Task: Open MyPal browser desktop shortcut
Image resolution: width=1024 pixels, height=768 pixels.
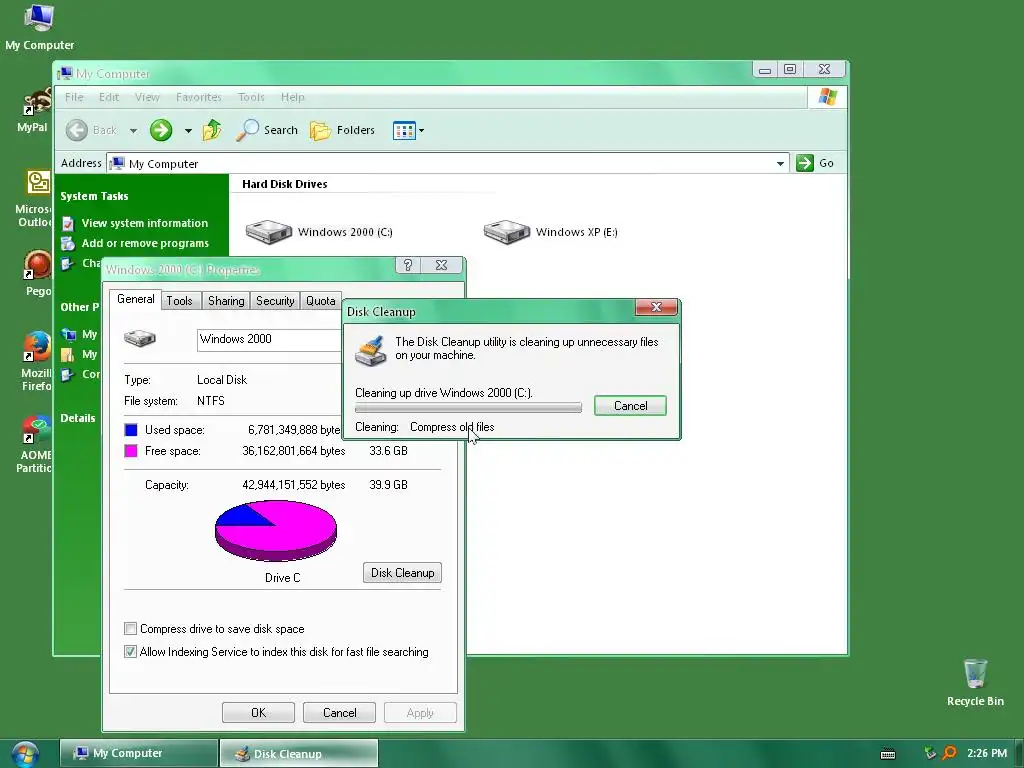Action: pos(34,110)
